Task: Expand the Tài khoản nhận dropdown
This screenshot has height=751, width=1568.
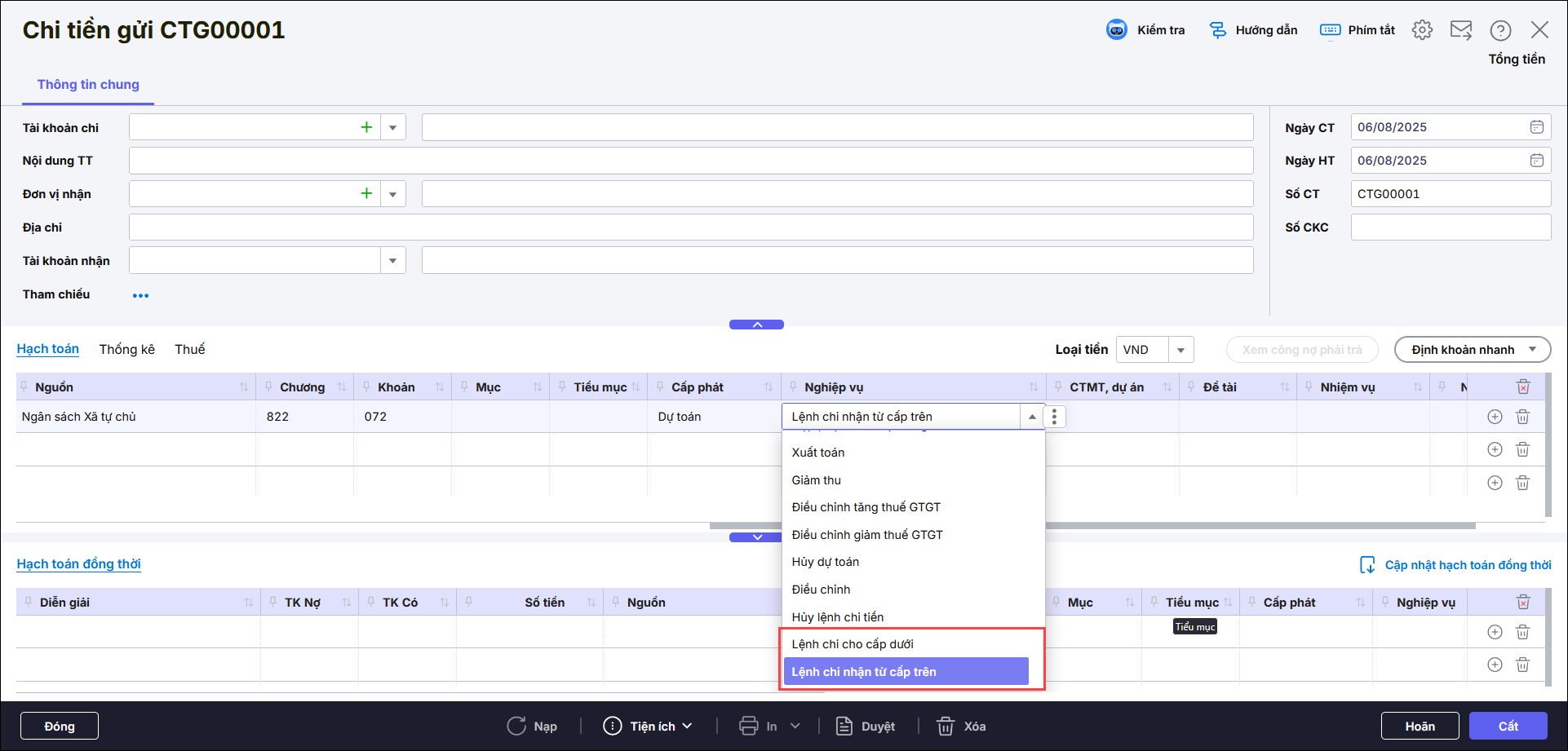Action: 392,261
